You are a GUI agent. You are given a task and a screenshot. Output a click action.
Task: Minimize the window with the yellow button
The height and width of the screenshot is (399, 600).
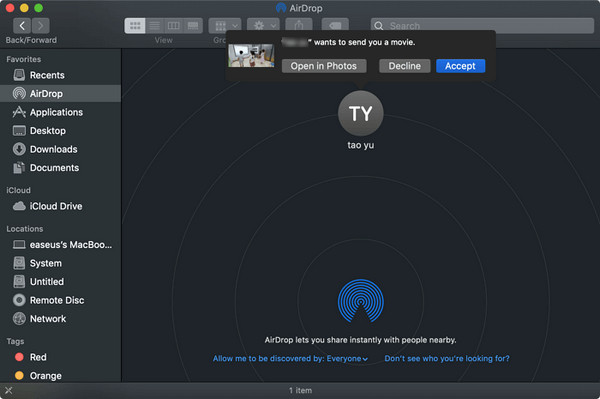tap(24, 8)
